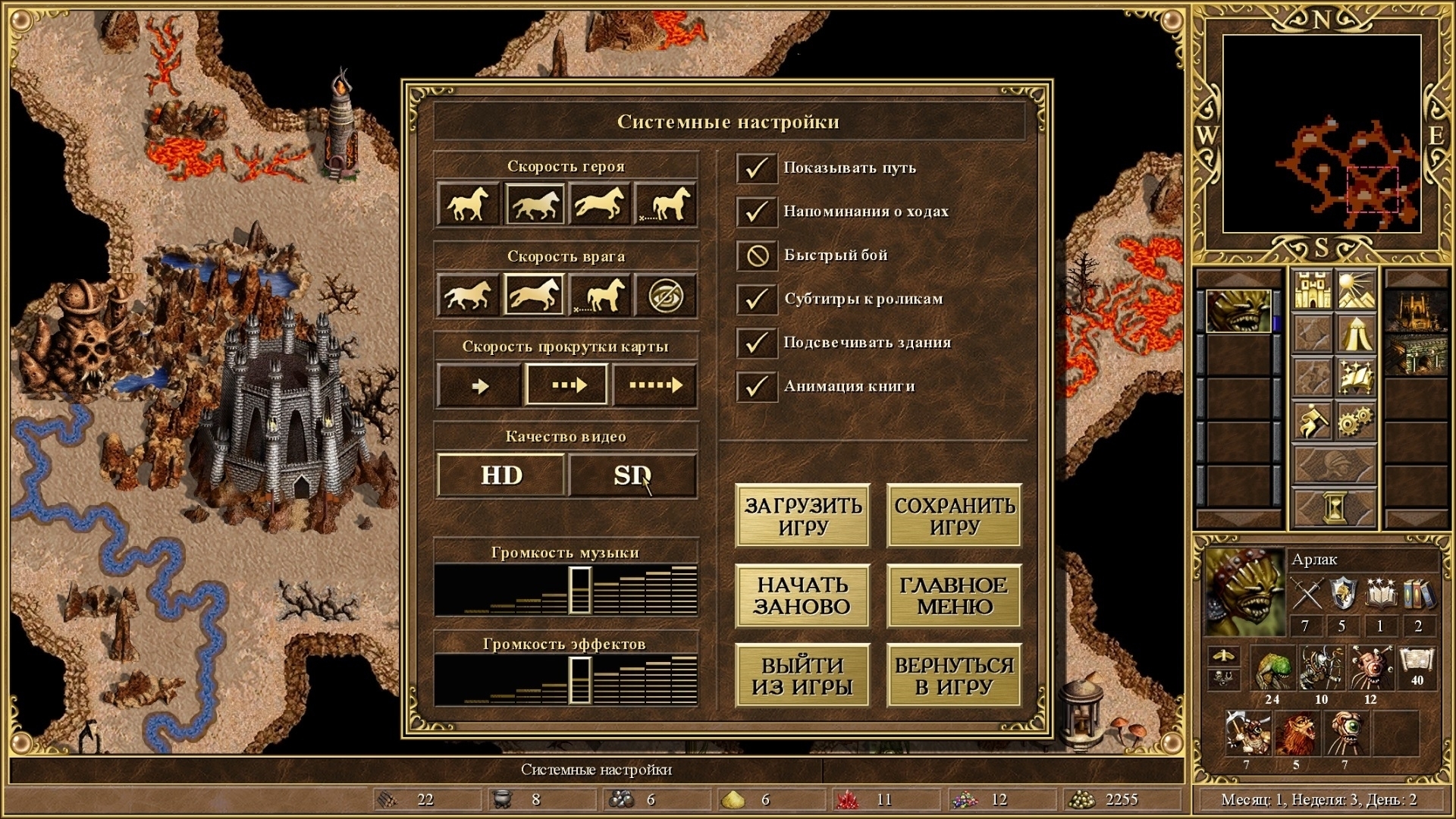
Task: Click СОХРАНИТЬ ИГРУ button
Action: click(955, 516)
